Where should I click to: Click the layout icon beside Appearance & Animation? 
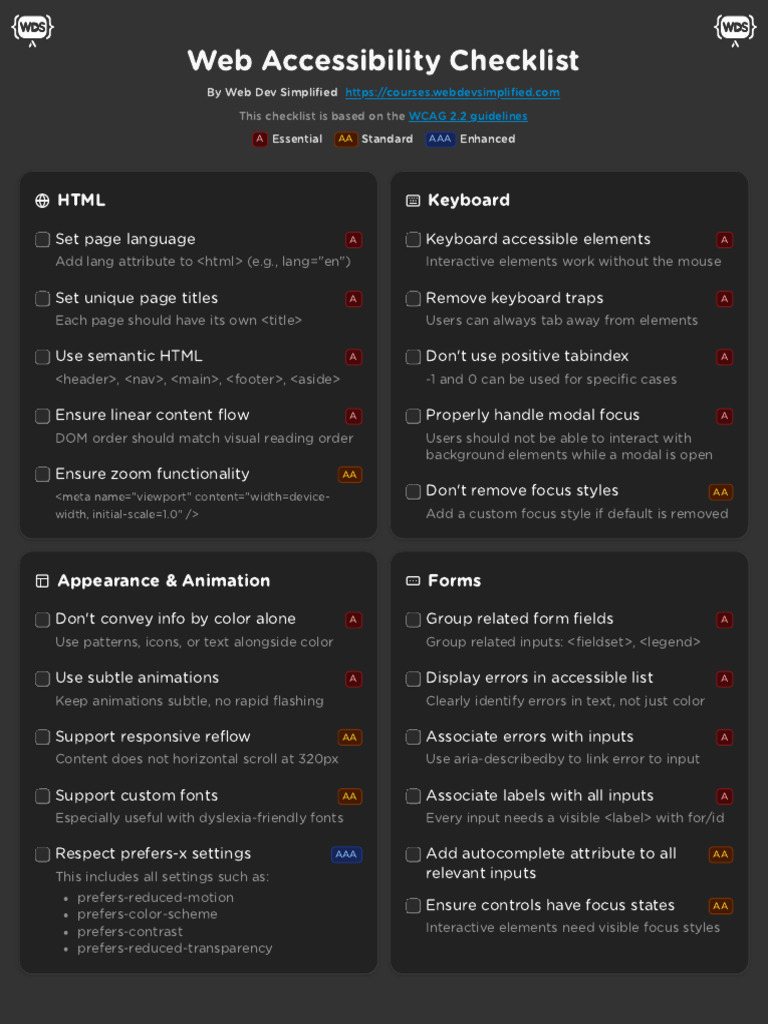pyautogui.click(x=42, y=581)
